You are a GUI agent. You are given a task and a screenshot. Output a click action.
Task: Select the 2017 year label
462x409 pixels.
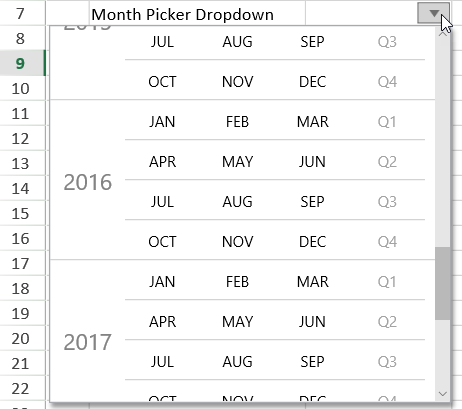tap(88, 342)
